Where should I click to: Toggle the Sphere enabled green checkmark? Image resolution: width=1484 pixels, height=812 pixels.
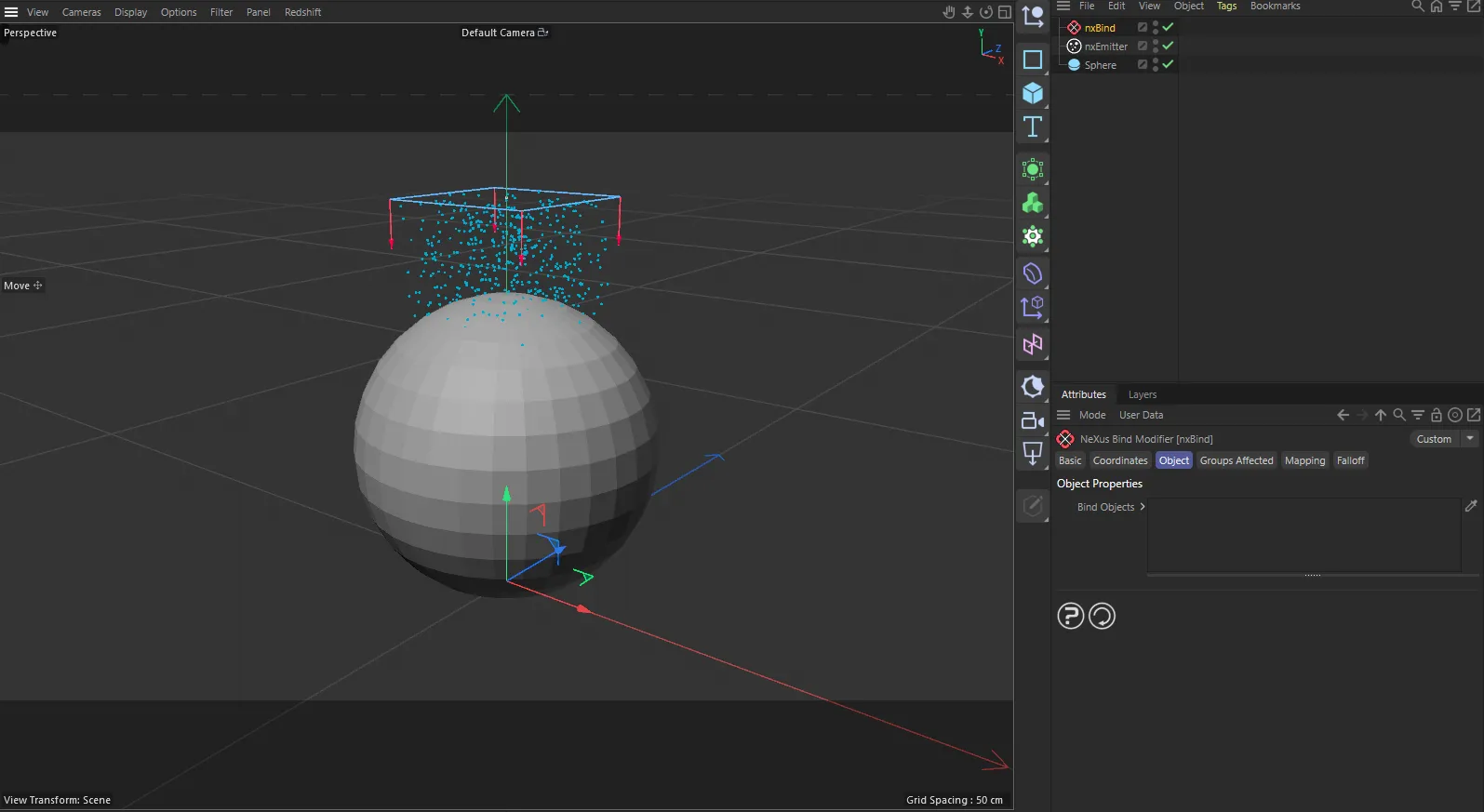(1168, 64)
